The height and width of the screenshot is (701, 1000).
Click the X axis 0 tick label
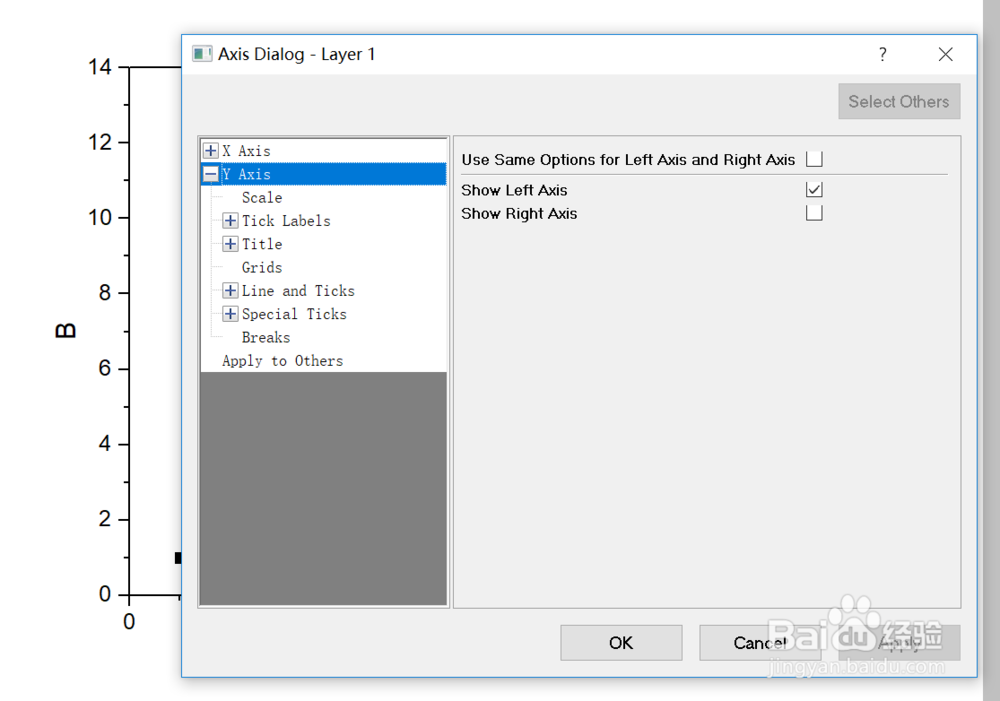pos(129,621)
